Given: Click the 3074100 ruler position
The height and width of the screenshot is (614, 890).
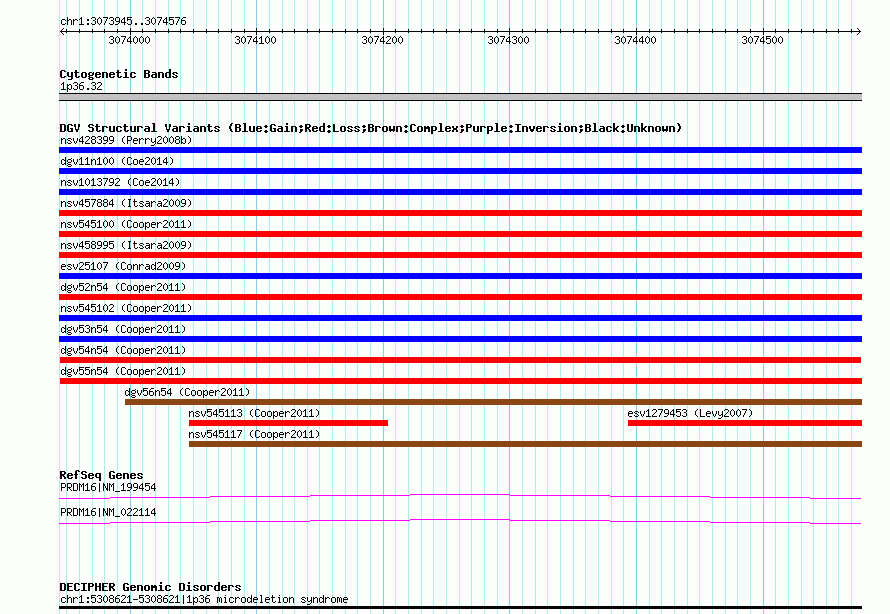Looking at the screenshot, I should coord(255,40).
